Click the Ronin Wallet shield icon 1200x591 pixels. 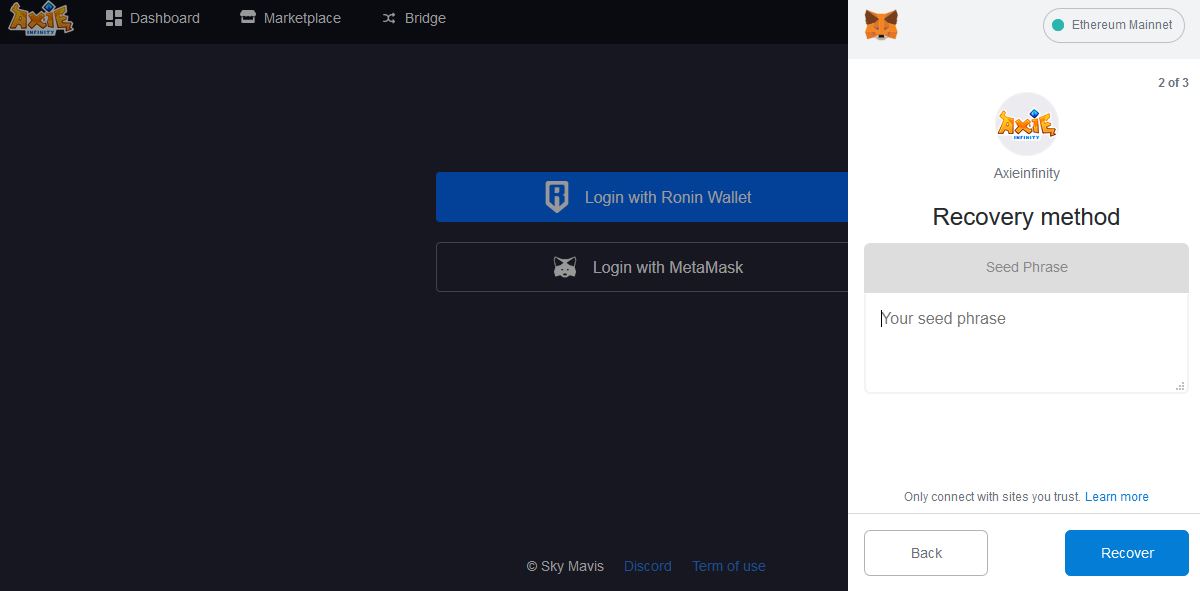pyautogui.click(x=556, y=197)
